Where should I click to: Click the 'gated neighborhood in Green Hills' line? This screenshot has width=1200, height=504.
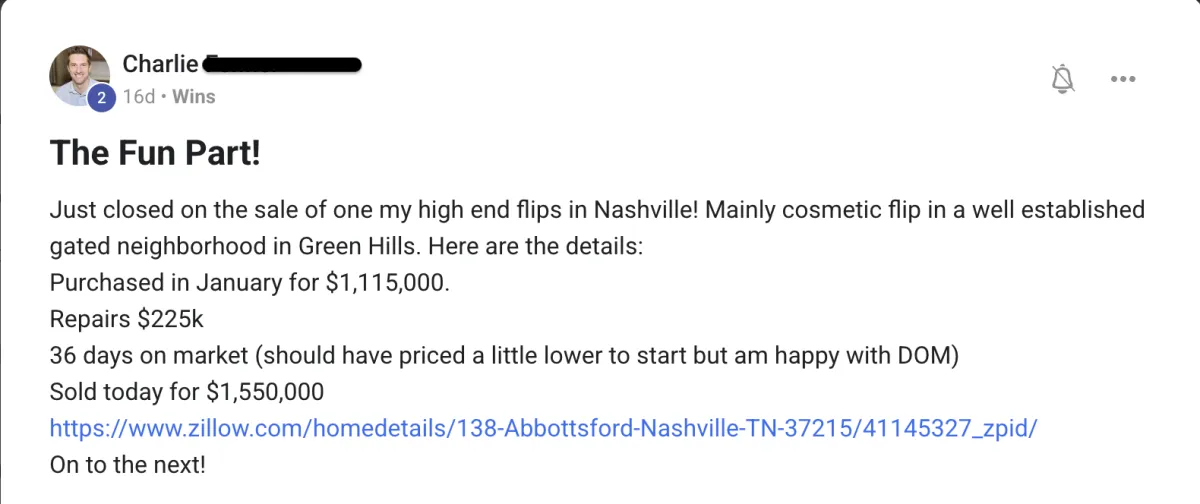244,247
